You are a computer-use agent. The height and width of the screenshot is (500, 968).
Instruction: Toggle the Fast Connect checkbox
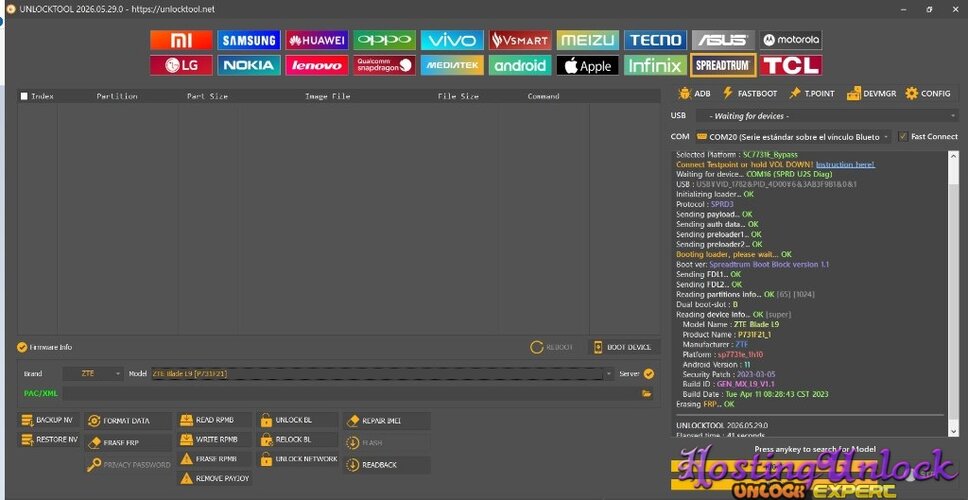(x=903, y=136)
